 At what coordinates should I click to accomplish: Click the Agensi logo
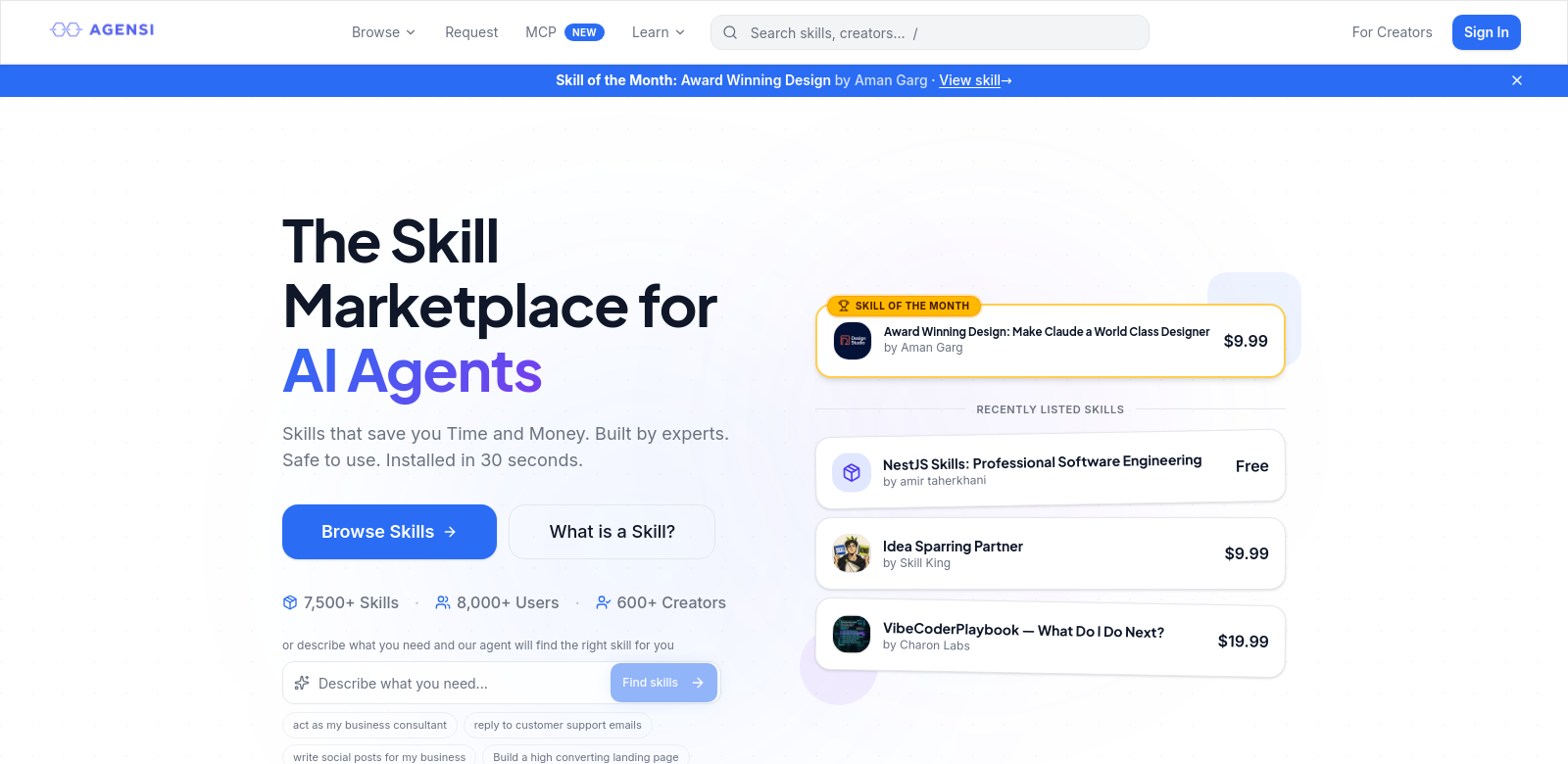pyautogui.click(x=103, y=30)
